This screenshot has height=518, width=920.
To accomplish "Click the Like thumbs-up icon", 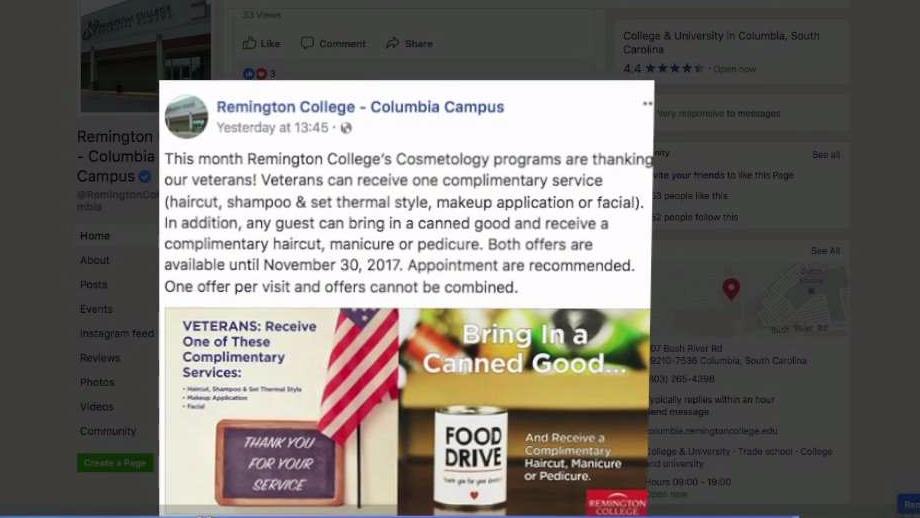I will [x=249, y=43].
